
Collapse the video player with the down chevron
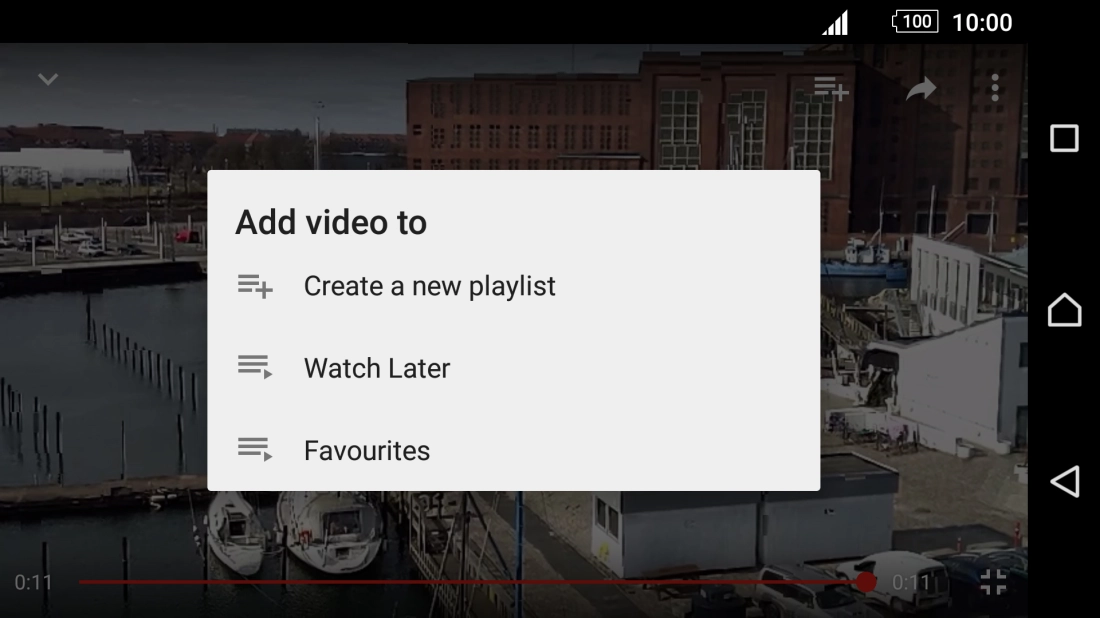pos(48,80)
